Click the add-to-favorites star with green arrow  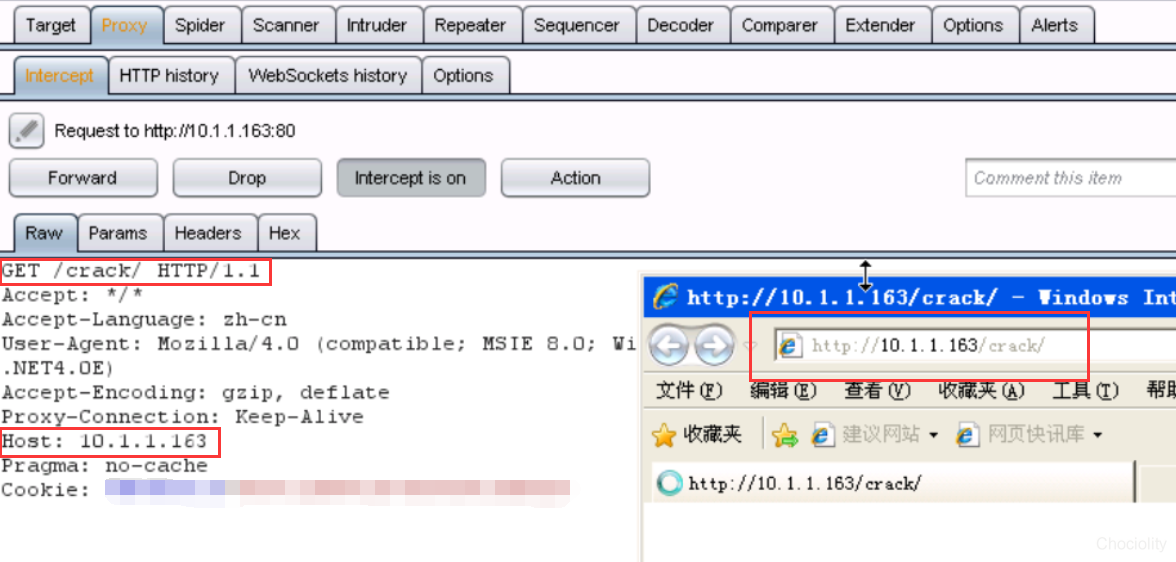(784, 434)
